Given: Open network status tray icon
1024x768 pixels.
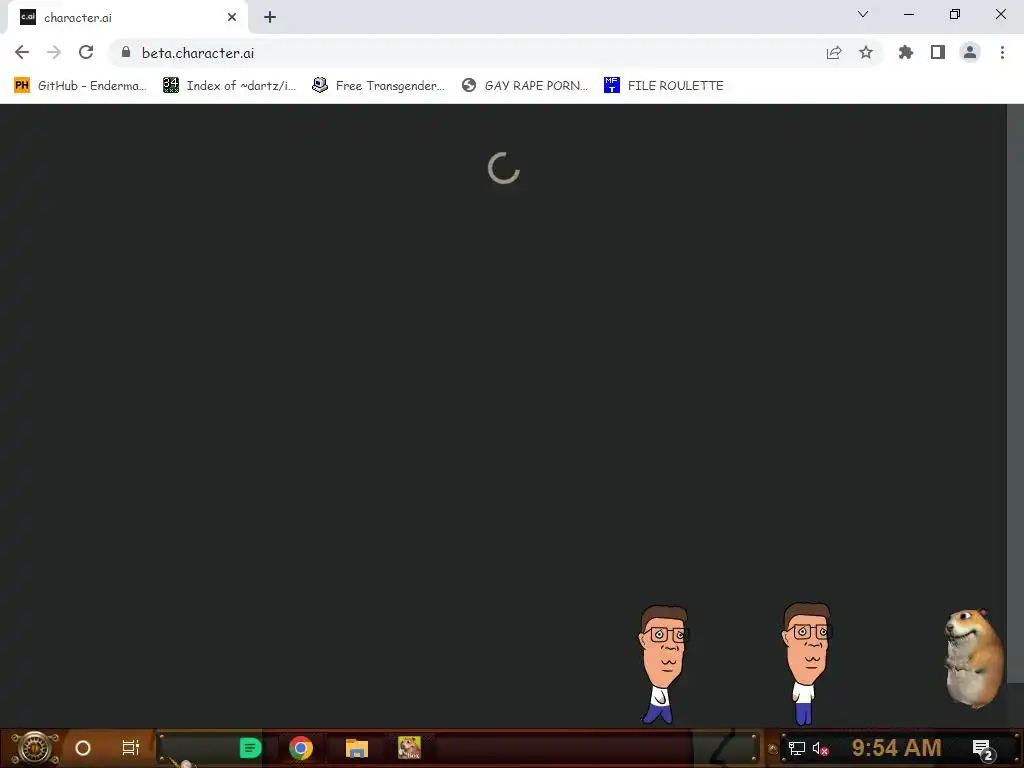Looking at the screenshot, I should tap(797, 748).
